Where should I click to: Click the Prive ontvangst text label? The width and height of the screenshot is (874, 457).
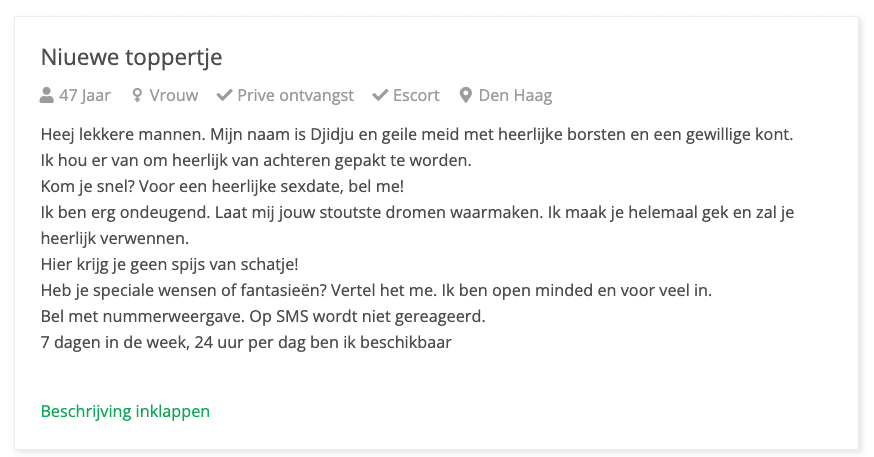tap(295, 95)
